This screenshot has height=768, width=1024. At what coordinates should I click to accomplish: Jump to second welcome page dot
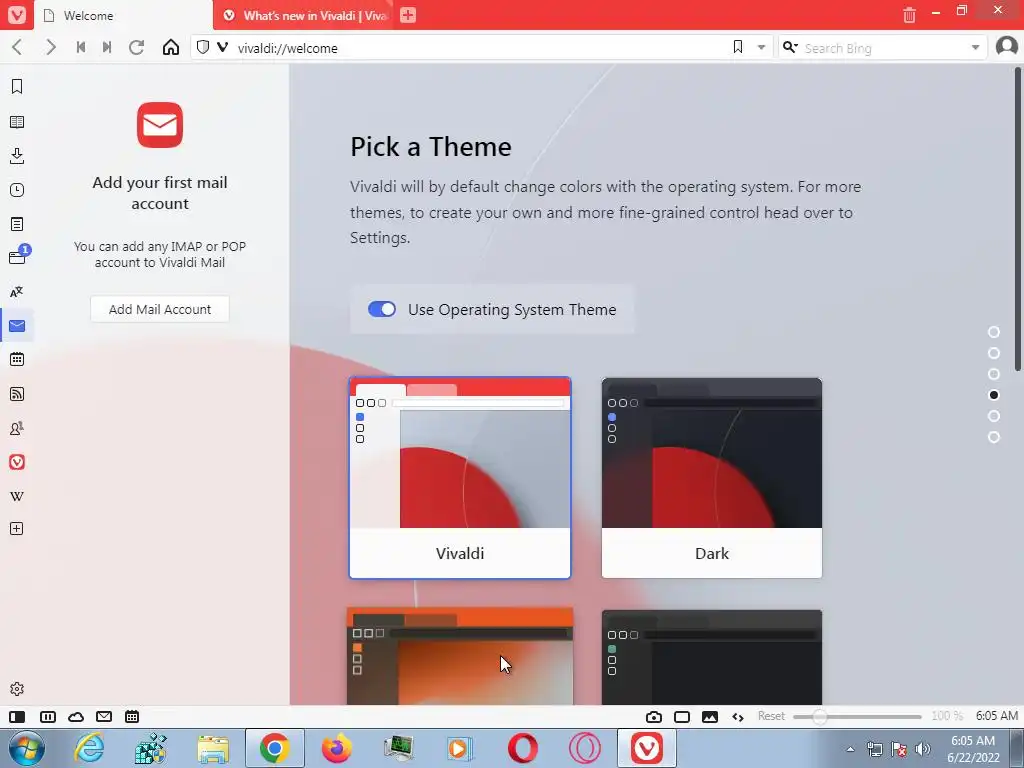[993, 353]
